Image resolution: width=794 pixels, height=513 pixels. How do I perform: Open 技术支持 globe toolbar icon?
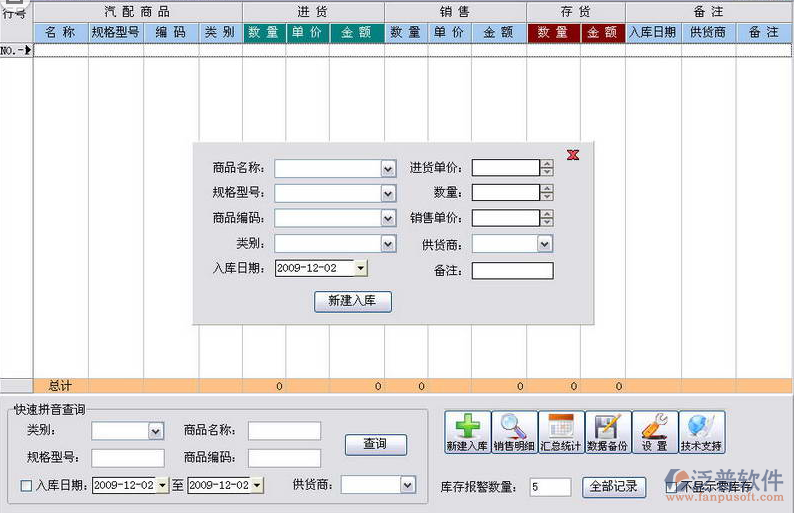701,432
